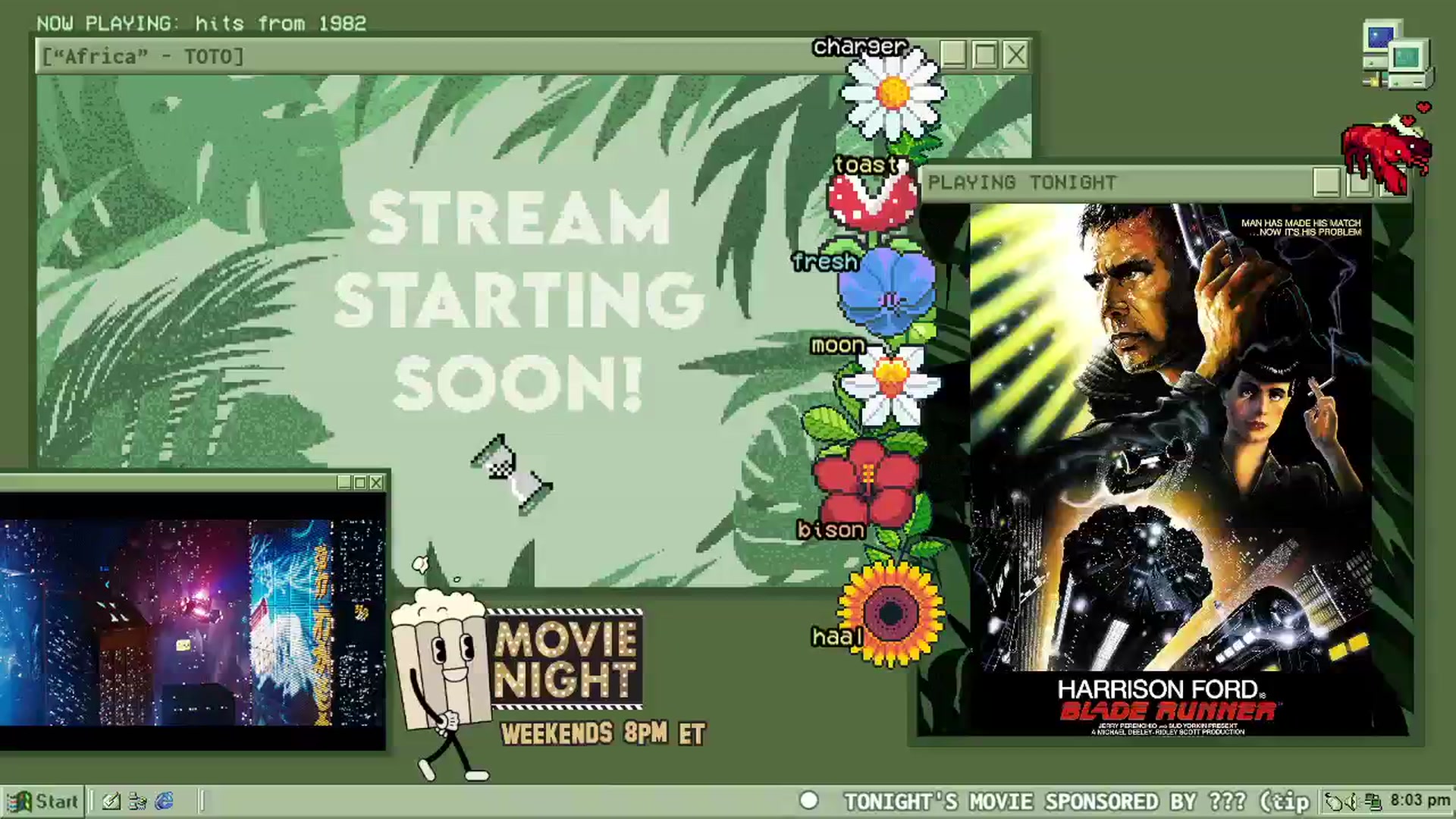Click the "WEEKENDS 8PM ET" text

604,734
